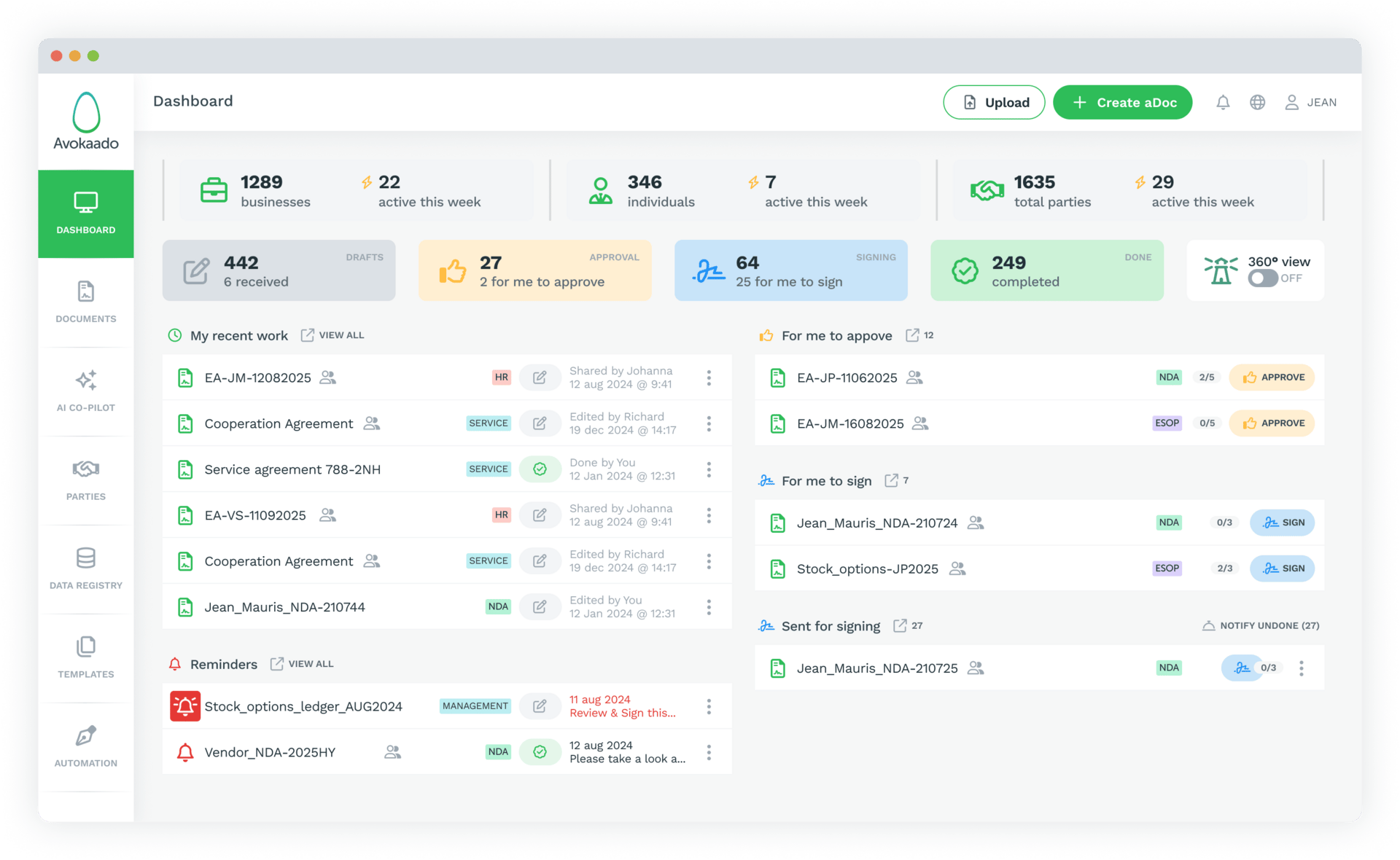Click the Automation sidebar icon
The image size is (1400, 860).
(x=86, y=746)
